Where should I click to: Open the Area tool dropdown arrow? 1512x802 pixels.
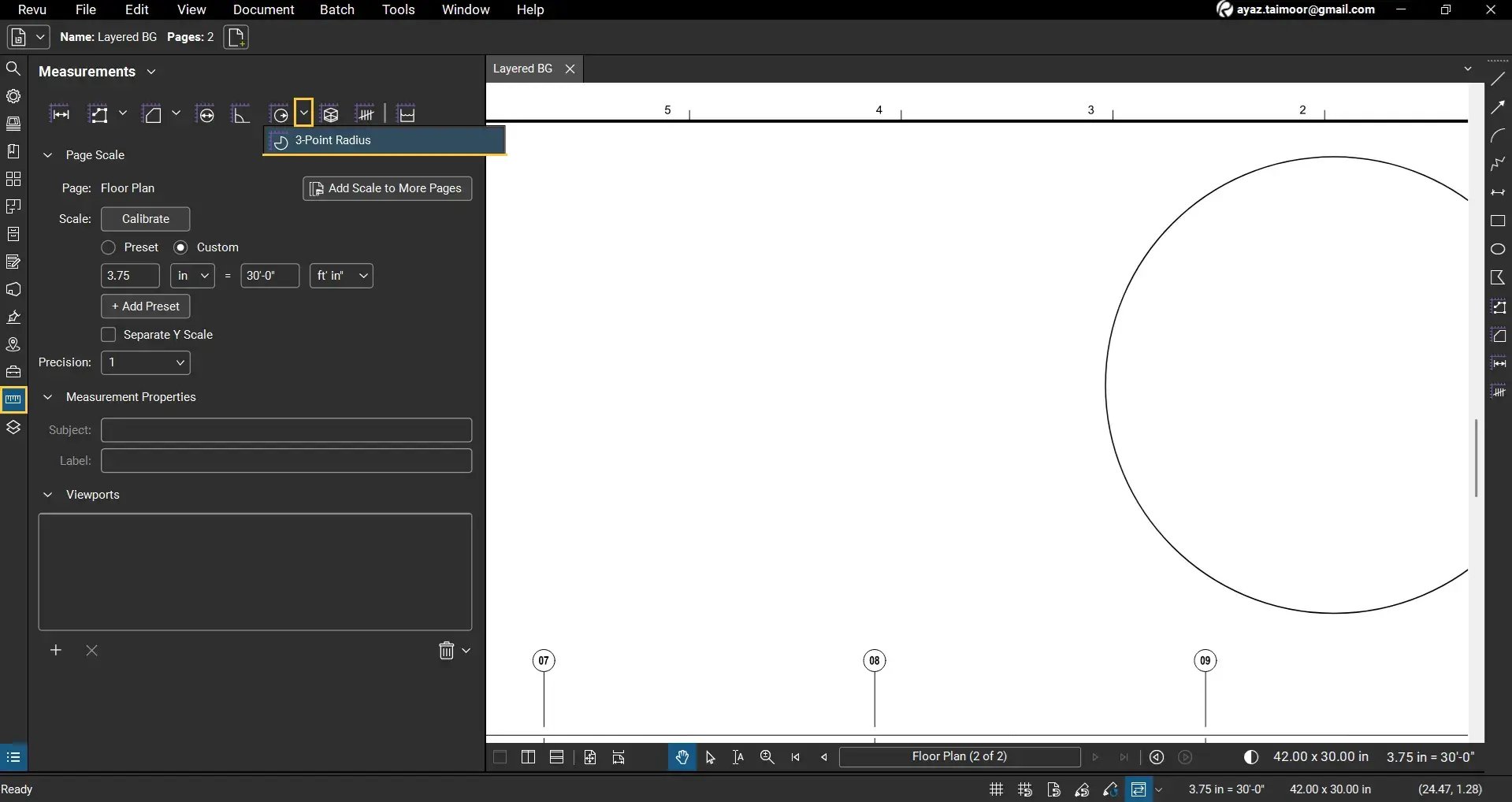click(175, 113)
